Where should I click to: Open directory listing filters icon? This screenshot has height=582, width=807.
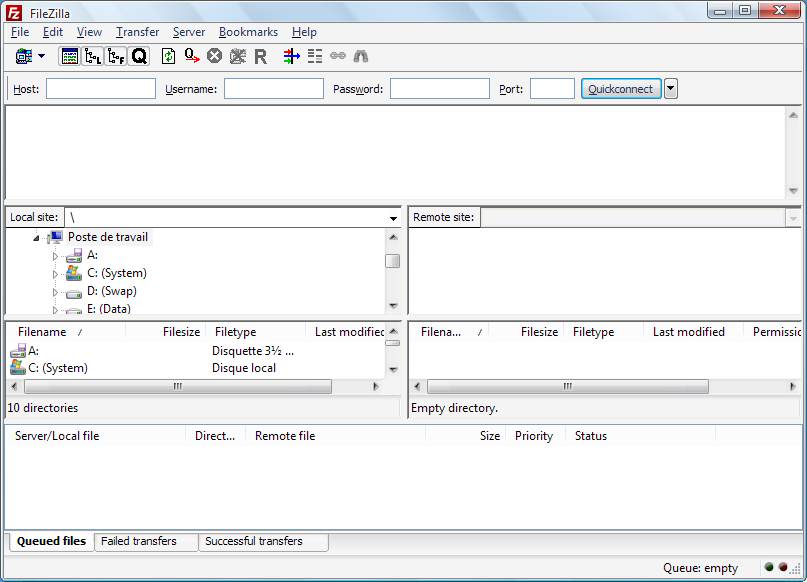click(x=291, y=56)
